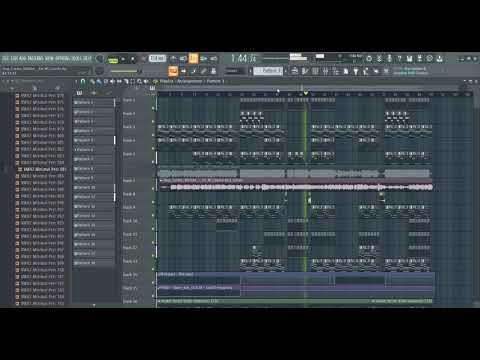Select Pattern 1 in the picker
480x360 pixels.
(x=94, y=103)
